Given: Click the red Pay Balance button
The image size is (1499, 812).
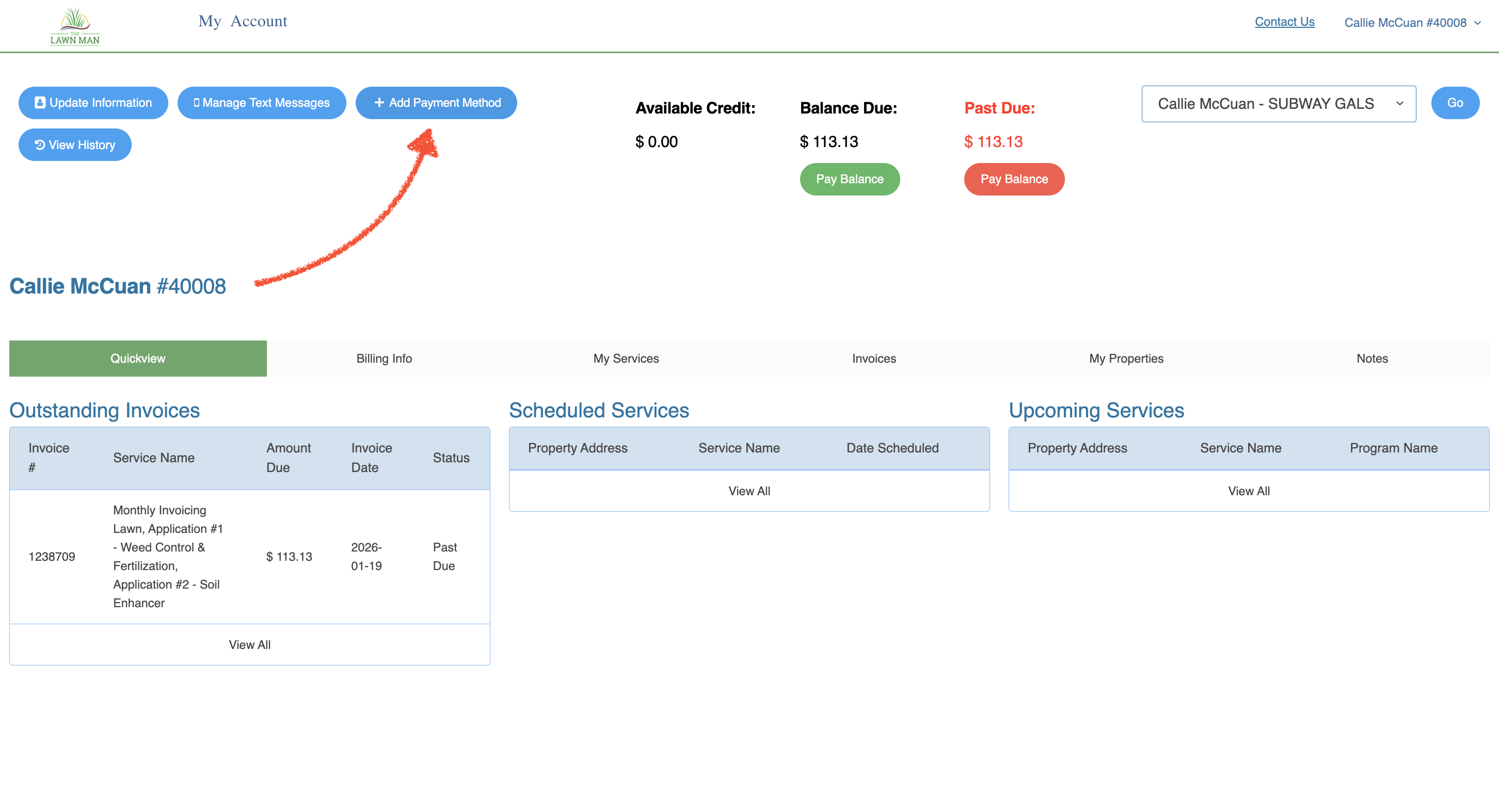Looking at the screenshot, I should [1014, 179].
